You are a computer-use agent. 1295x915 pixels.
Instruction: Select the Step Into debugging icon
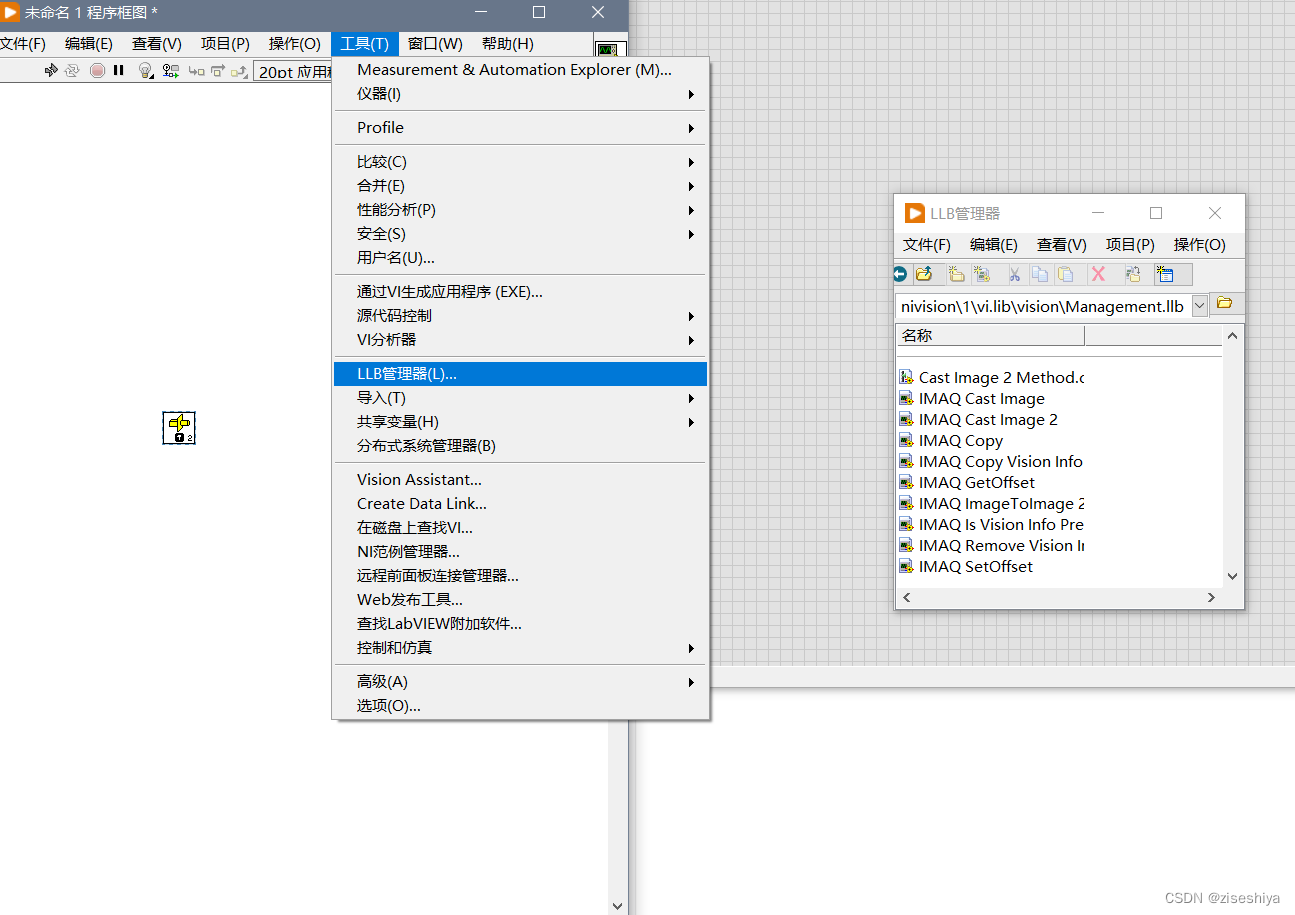coord(196,71)
